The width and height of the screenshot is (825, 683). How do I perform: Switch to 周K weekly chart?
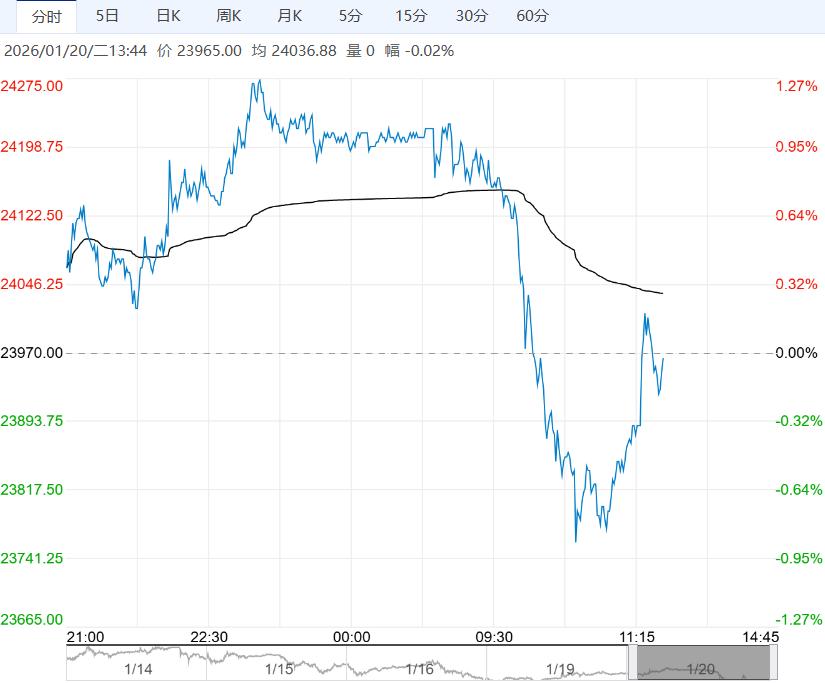click(229, 16)
